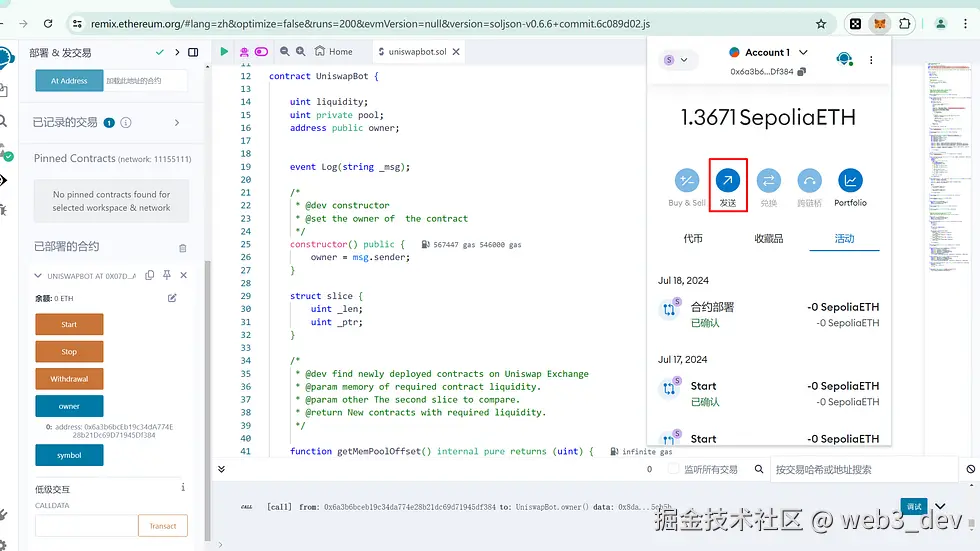Expand the call log entry chevron

click(941, 506)
